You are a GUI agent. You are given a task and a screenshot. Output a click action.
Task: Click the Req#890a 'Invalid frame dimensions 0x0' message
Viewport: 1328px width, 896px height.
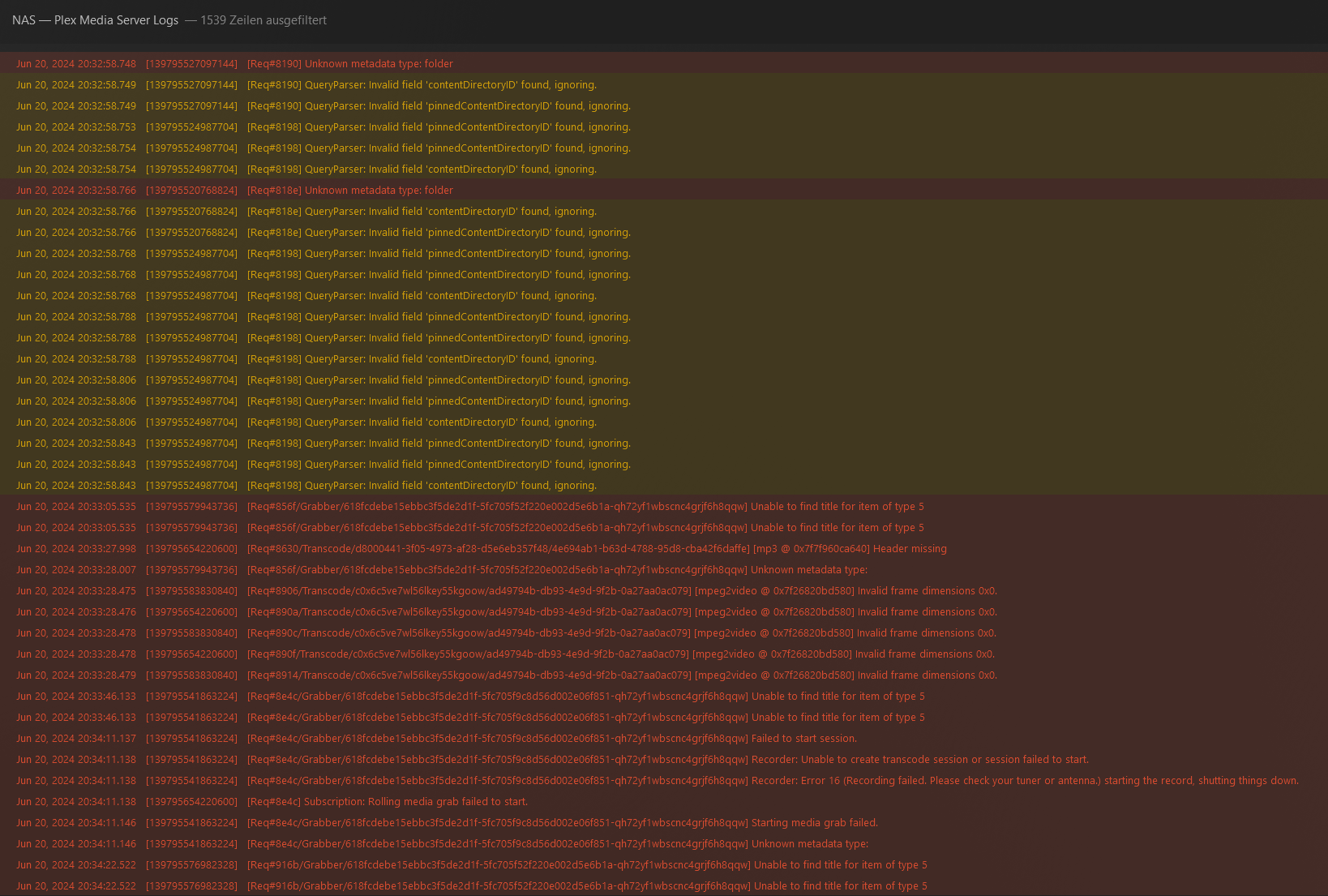pos(623,611)
